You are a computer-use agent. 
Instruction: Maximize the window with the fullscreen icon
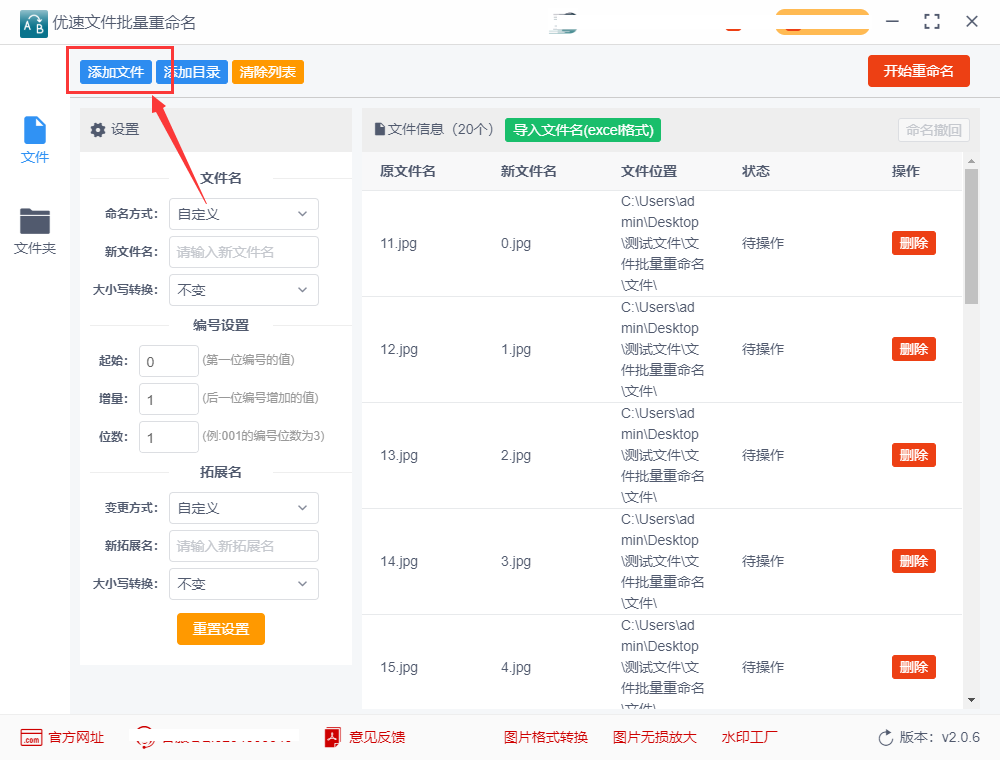pyautogui.click(x=932, y=22)
